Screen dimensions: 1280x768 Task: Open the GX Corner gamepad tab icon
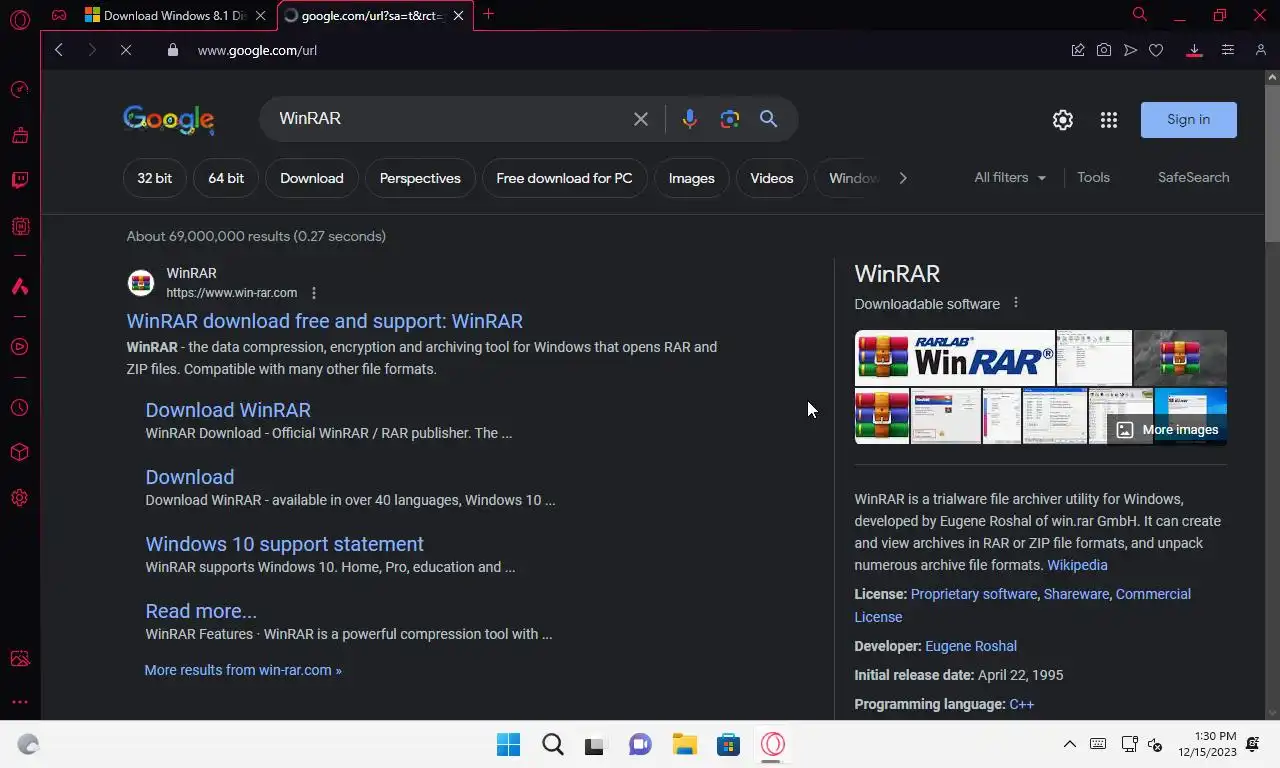[59, 15]
